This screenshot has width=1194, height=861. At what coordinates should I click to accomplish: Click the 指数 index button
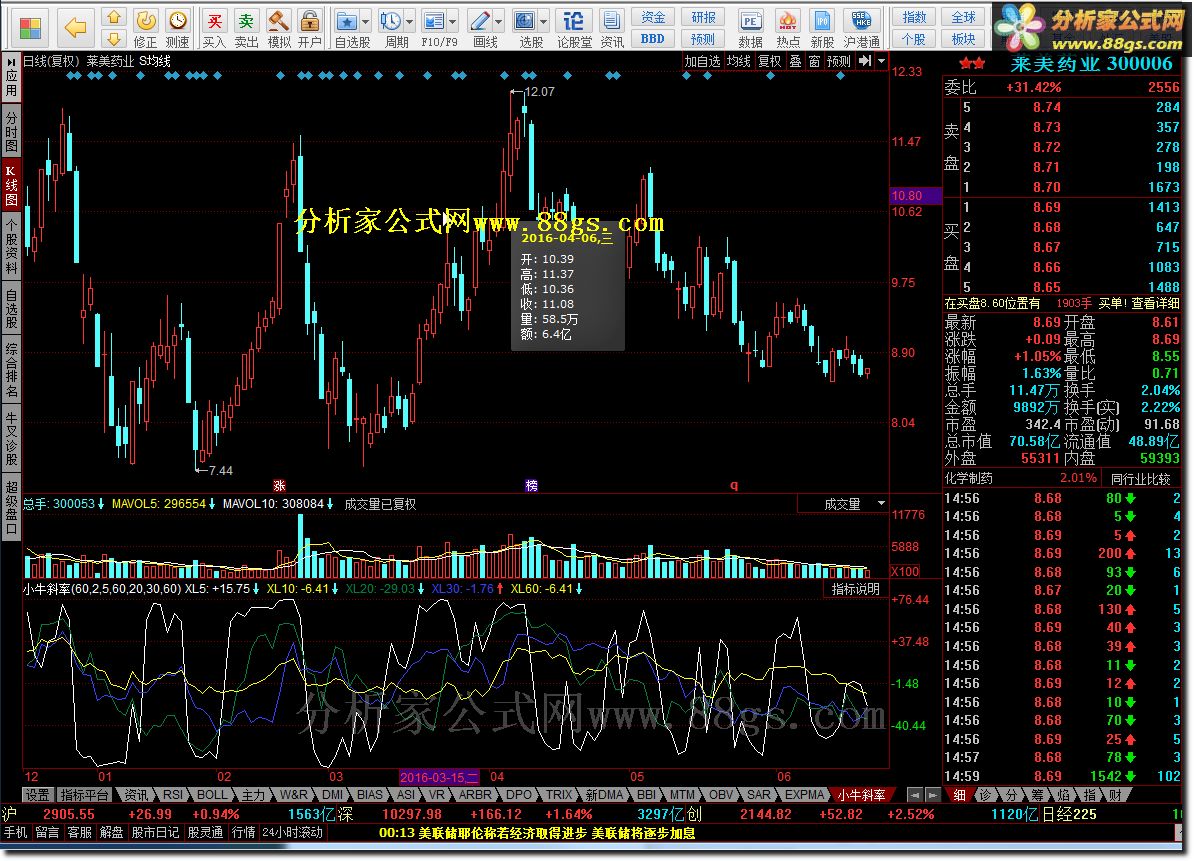click(x=914, y=18)
